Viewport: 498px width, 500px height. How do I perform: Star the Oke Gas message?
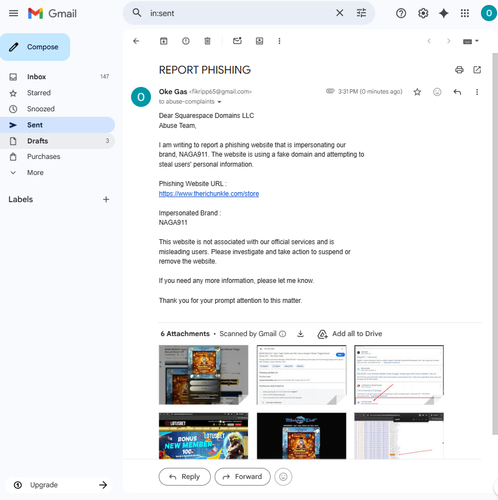(417, 92)
